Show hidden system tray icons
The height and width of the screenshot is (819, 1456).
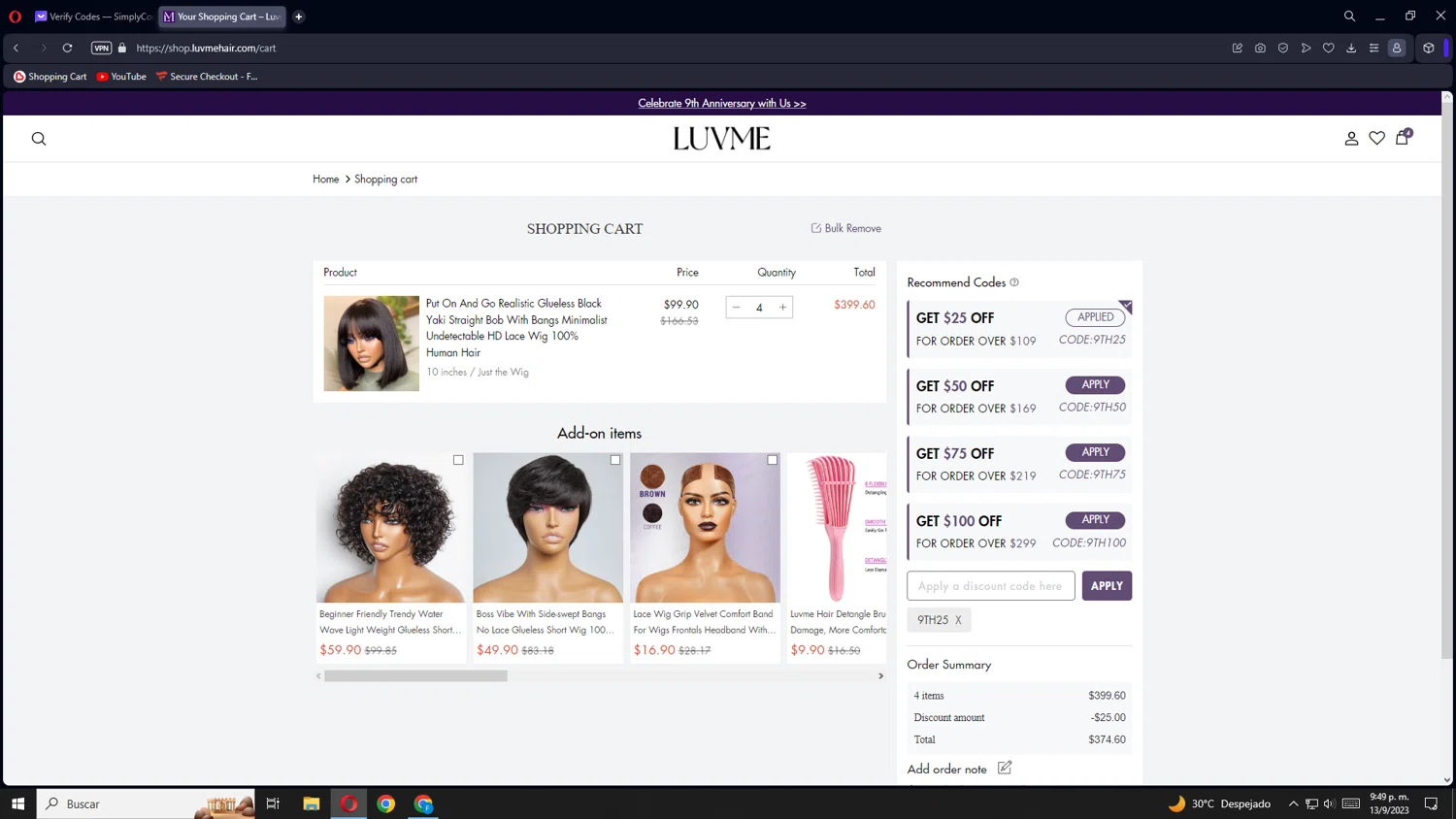pos(1293,803)
